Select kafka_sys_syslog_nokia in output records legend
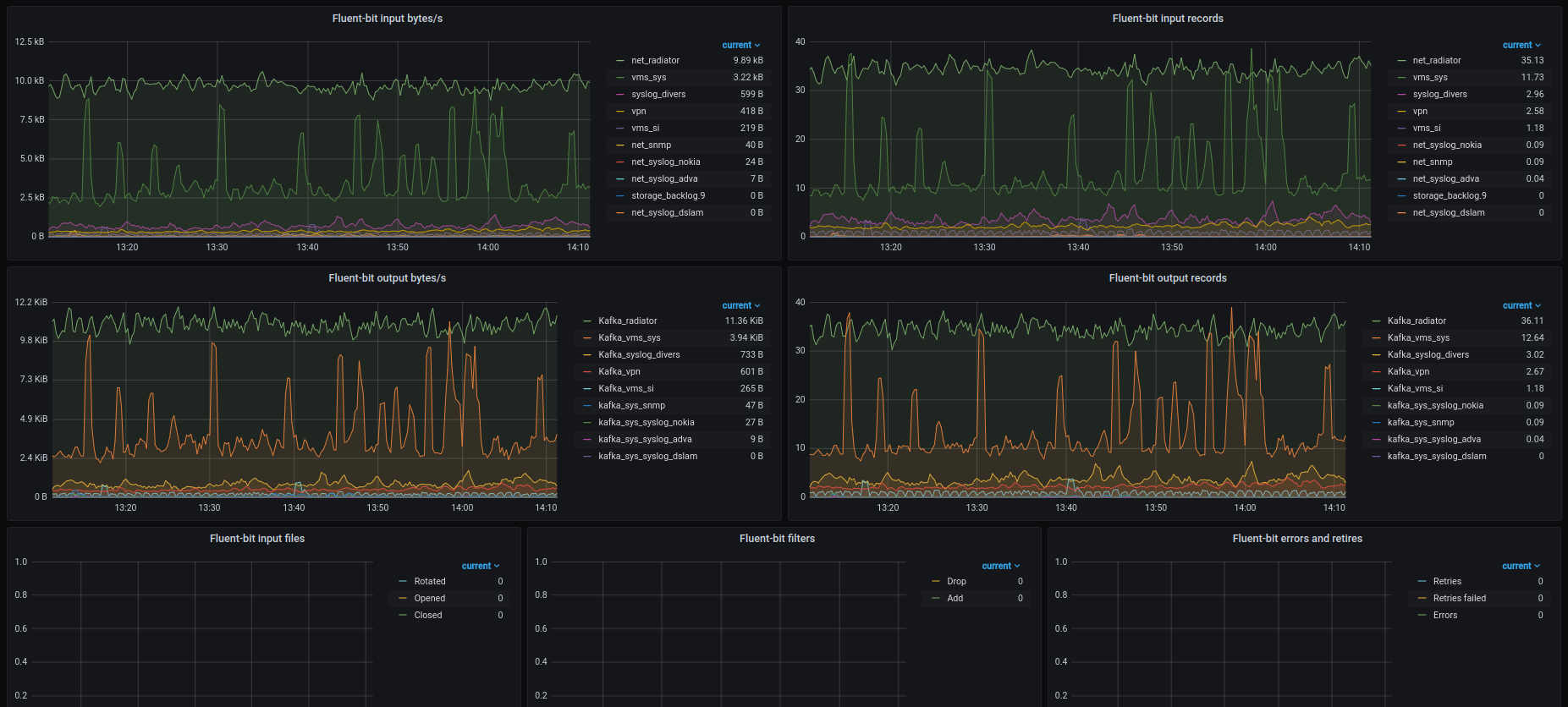Screen dimensions: 1568x707 [1434, 406]
